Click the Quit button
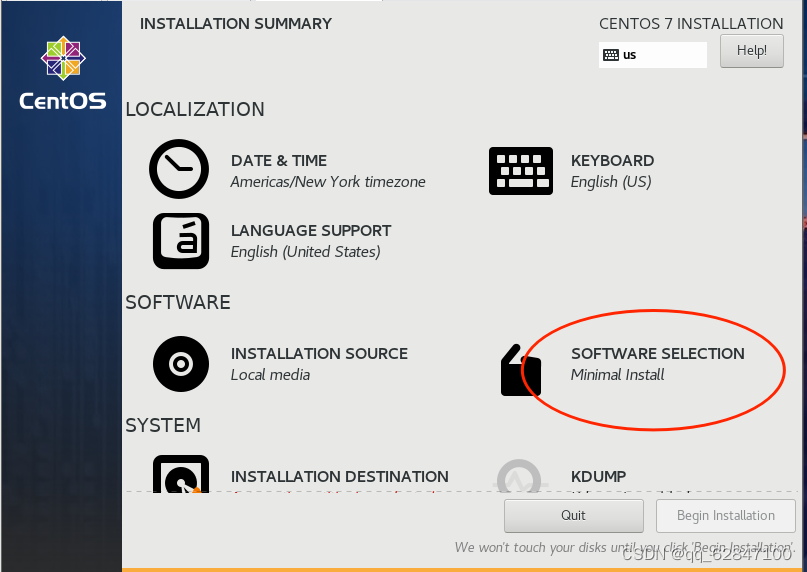Screen dimensions: 807x572 click(x=573, y=515)
